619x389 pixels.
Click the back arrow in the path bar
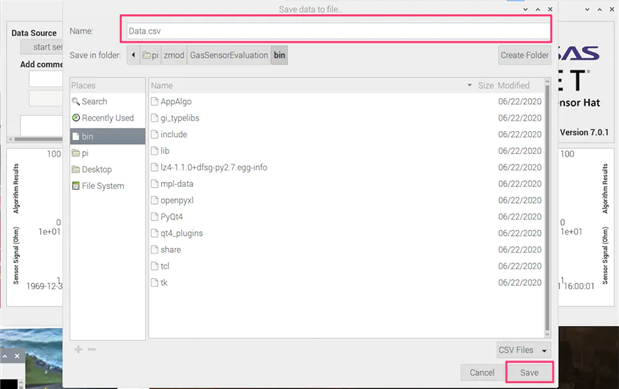coord(133,55)
